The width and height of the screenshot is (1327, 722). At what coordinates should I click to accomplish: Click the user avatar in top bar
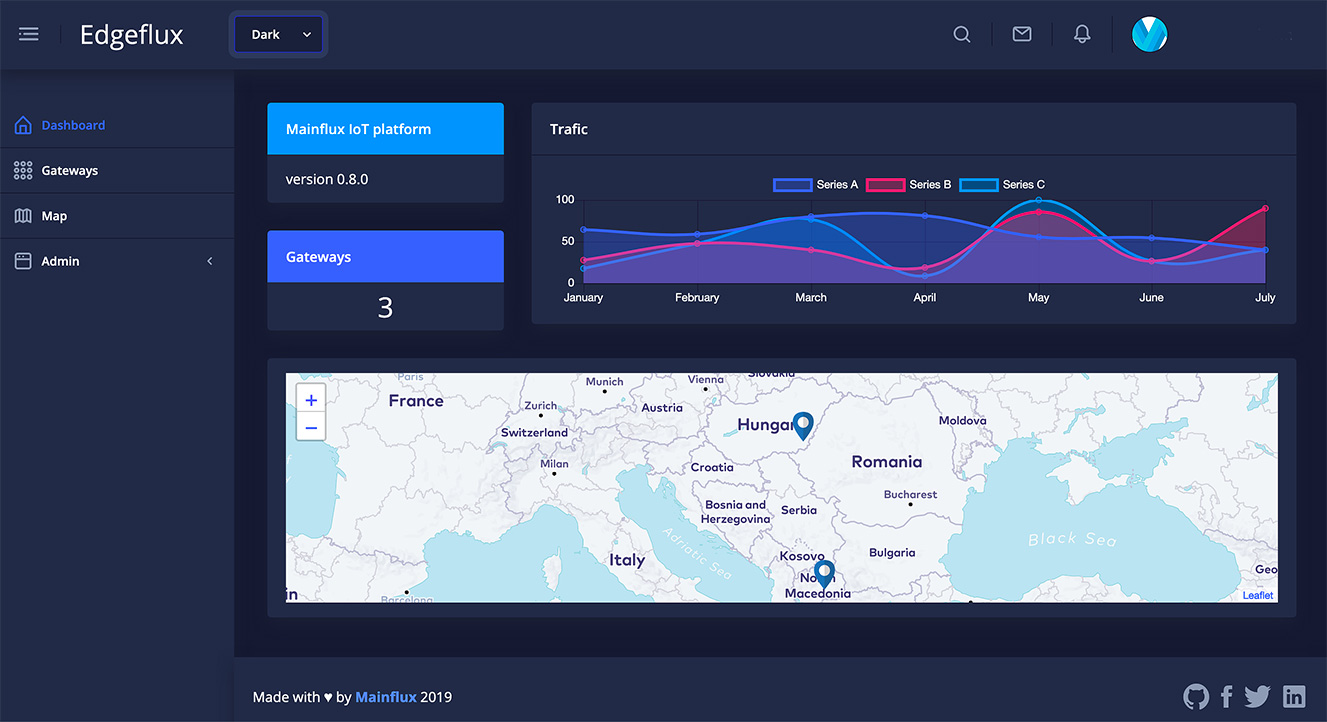pyautogui.click(x=1149, y=33)
